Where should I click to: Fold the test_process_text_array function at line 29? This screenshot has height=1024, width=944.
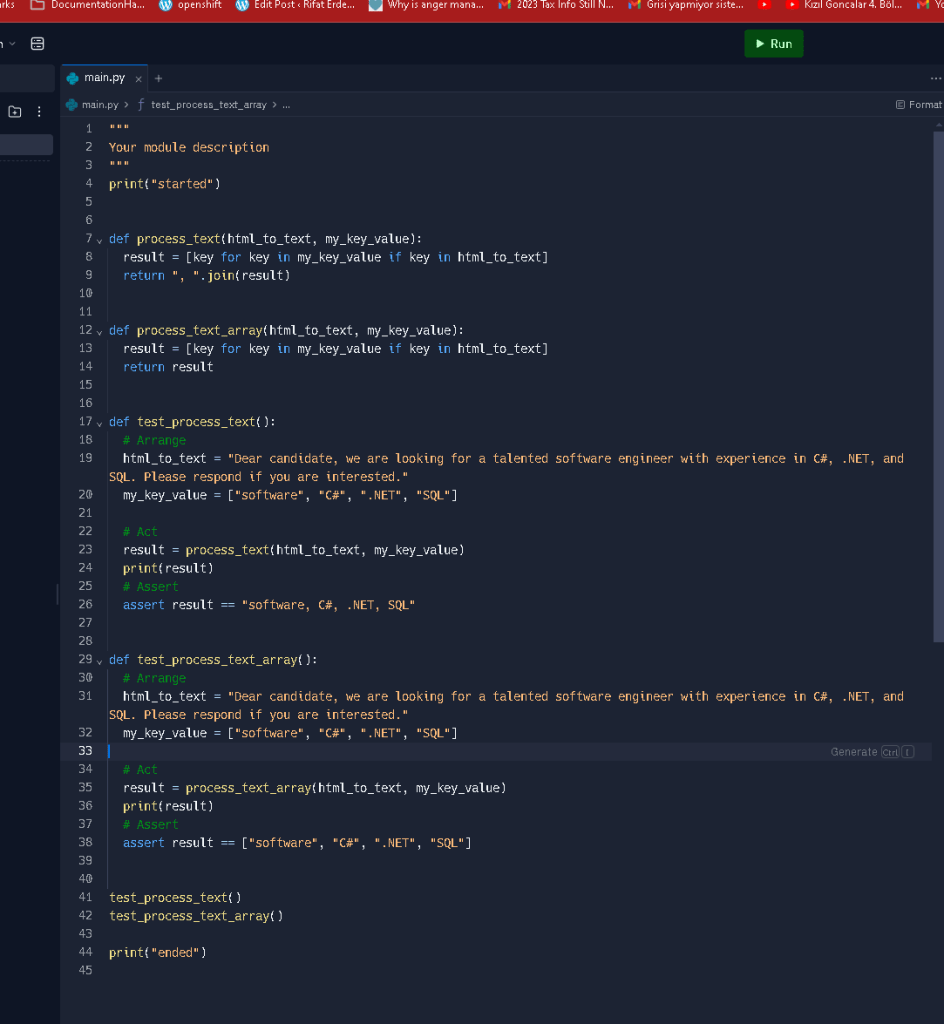(x=99, y=661)
